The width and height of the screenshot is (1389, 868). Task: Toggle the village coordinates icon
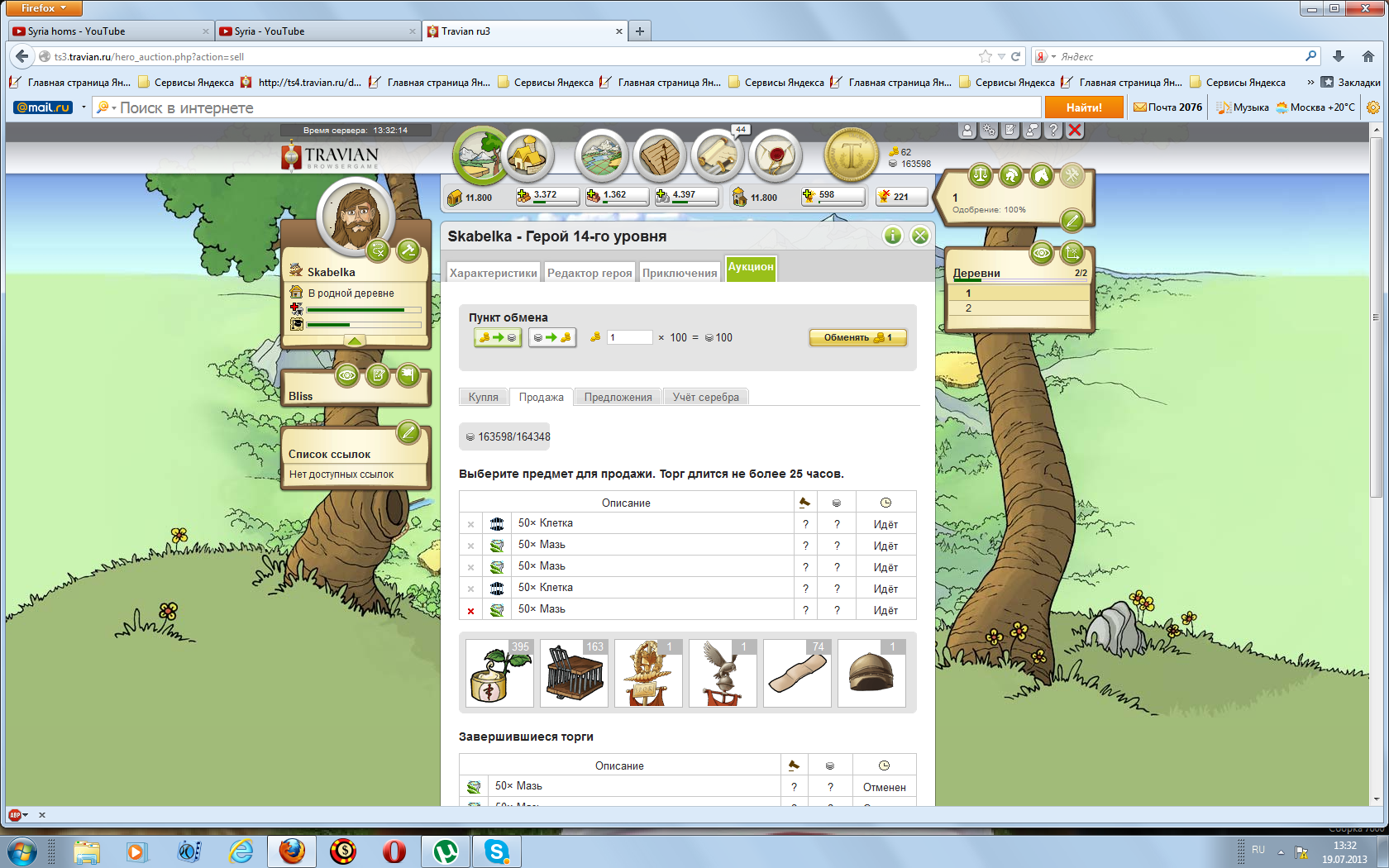pyautogui.click(x=1072, y=252)
